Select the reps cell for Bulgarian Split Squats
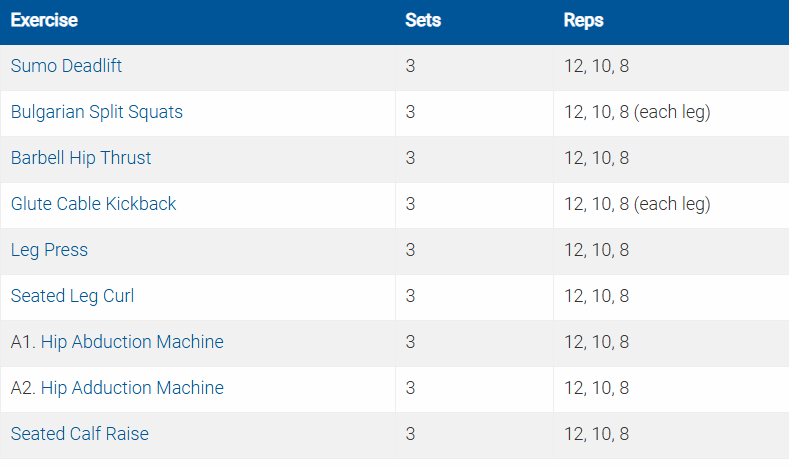 pos(637,112)
